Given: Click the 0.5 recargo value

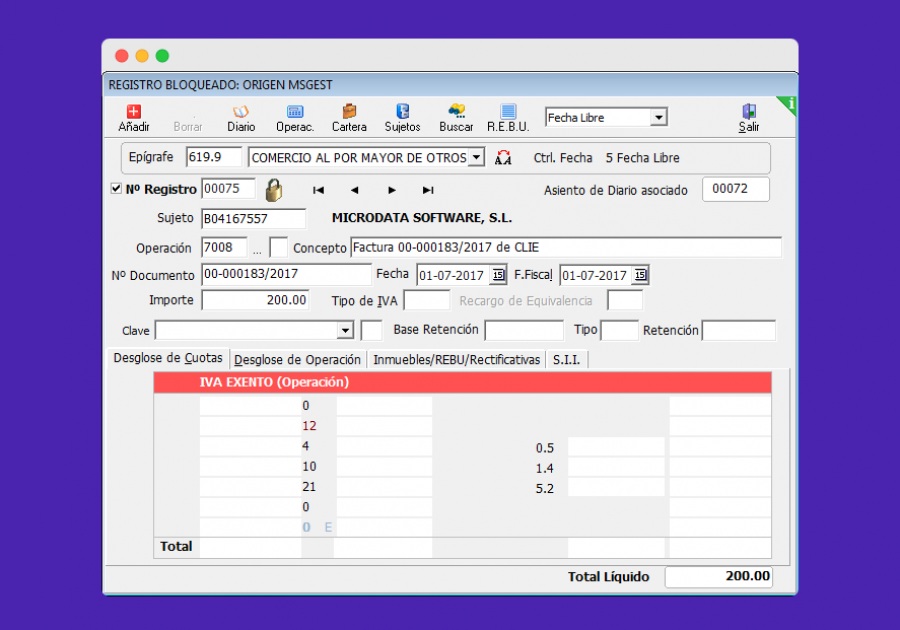Looking at the screenshot, I should tap(545, 448).
